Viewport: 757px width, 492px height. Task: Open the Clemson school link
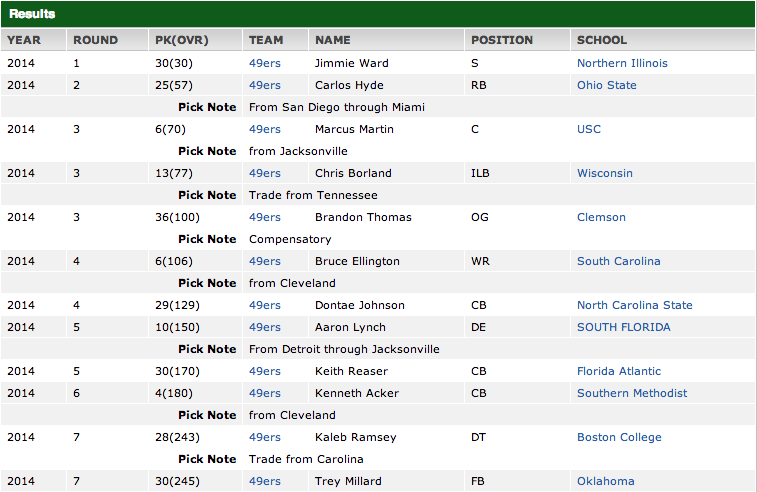click(x=601, y=217)
